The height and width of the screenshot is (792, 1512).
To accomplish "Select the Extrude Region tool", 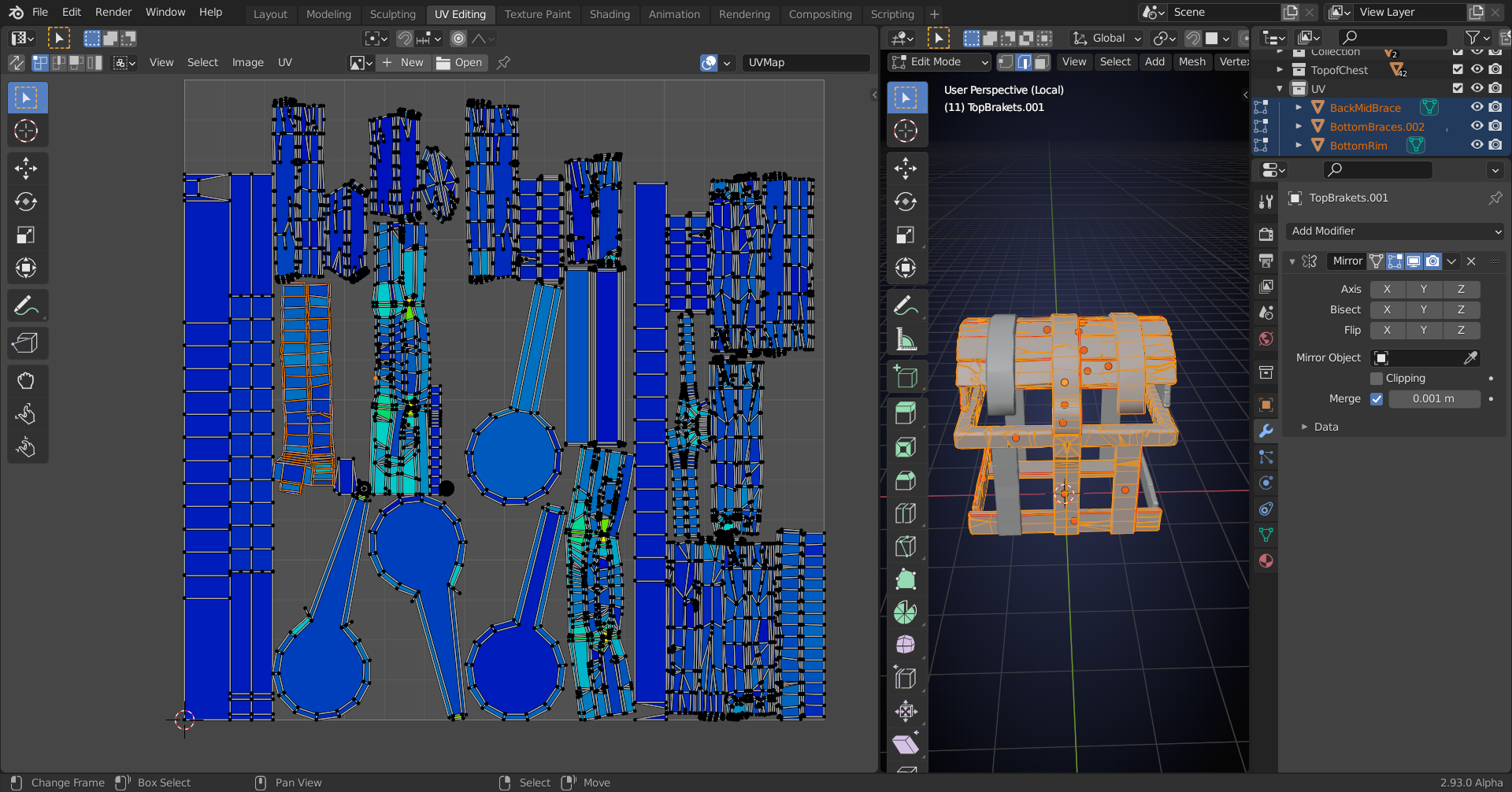I will 906,413.
